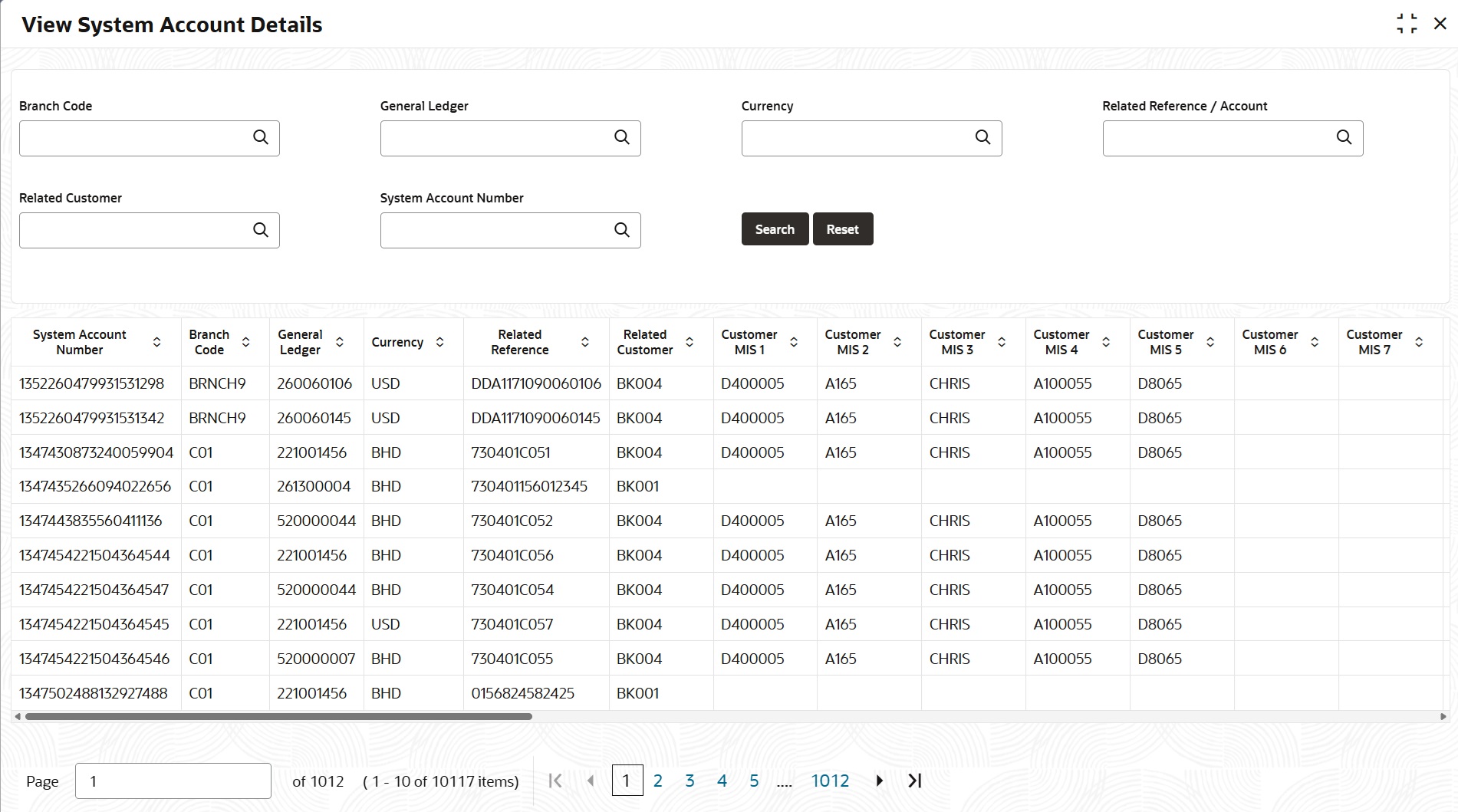Sort the Customer MIS 2 column
The image size is (1458, 812).
(x=897, y=342)
